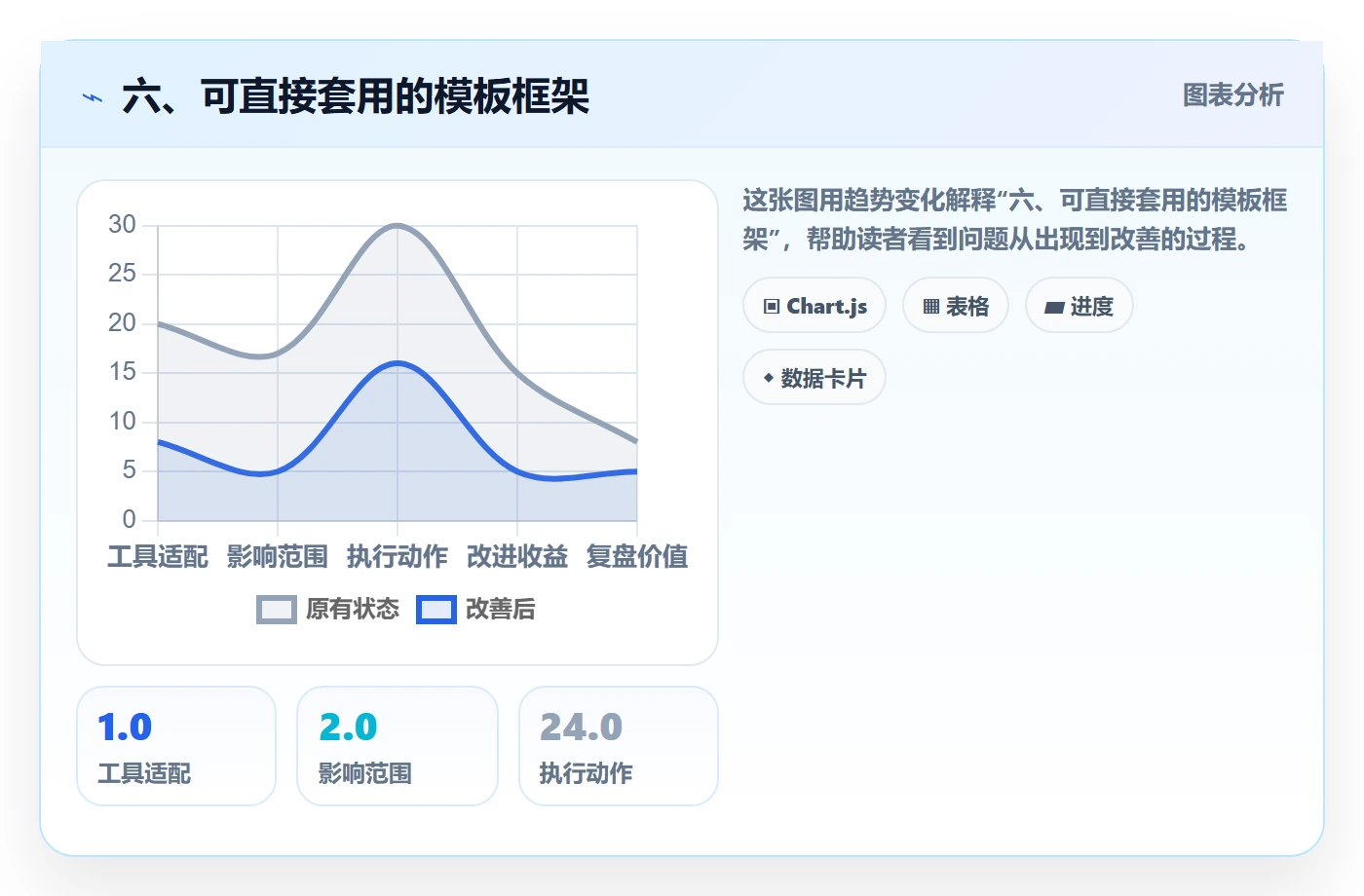The width and height of the screenshot is (1364, 896).
Task: Select the 数据卡片 tag chip
Action: pyautogui.click(x=815, y=378)
